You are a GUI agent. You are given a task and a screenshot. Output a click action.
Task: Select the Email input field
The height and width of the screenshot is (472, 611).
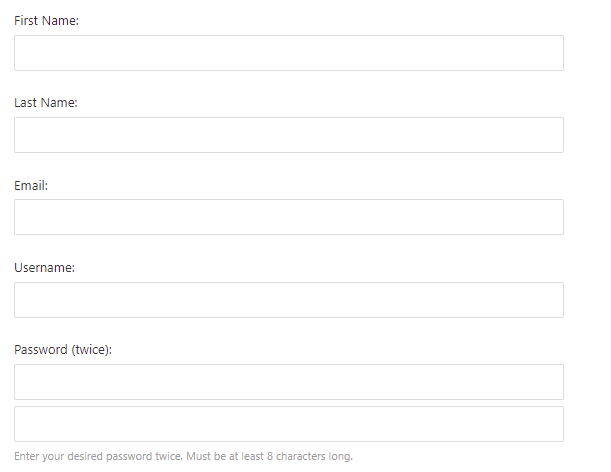(x=288, y=217)
